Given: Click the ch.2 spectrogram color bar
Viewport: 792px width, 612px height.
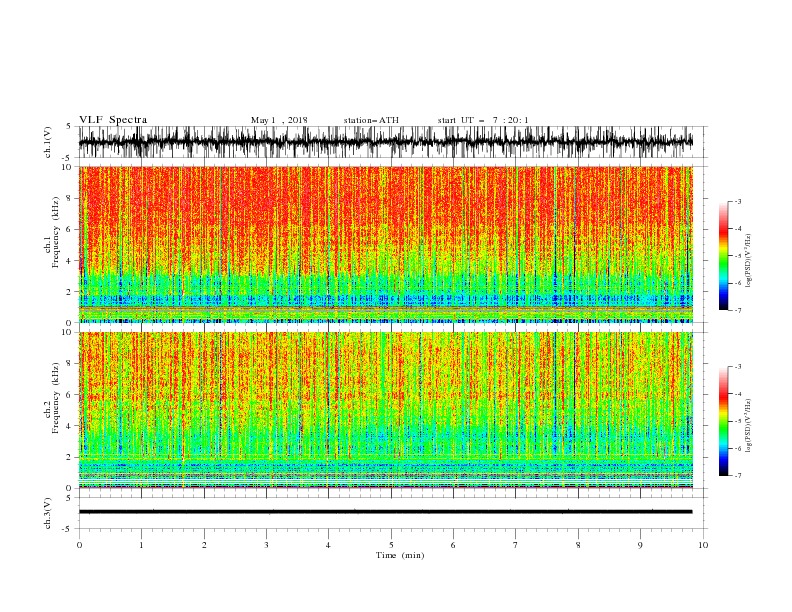Looking at the screenshot, I should [723, 421].
